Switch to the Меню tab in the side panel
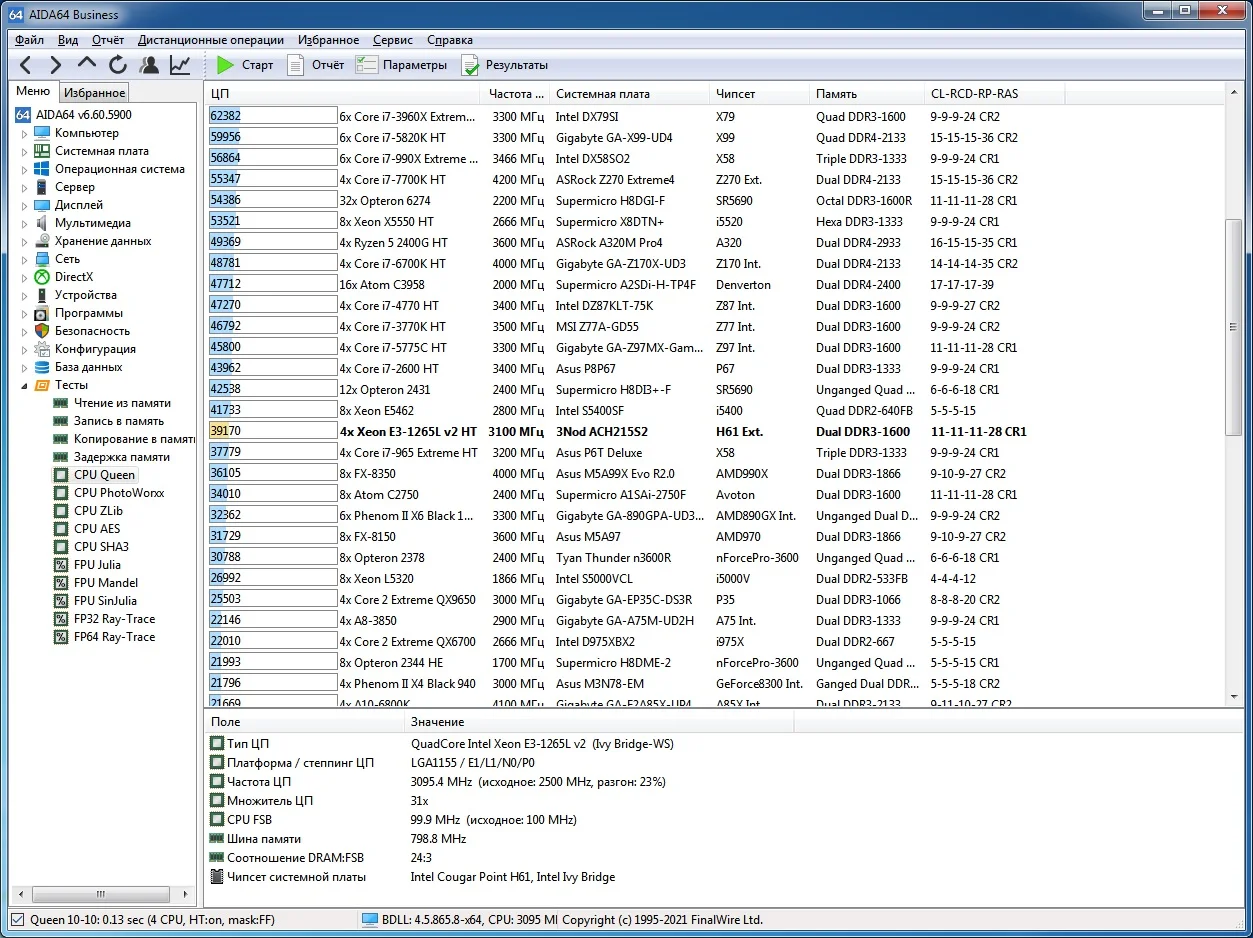The width and height of the screenshot is (1253, 938). [x=33, y=92]
